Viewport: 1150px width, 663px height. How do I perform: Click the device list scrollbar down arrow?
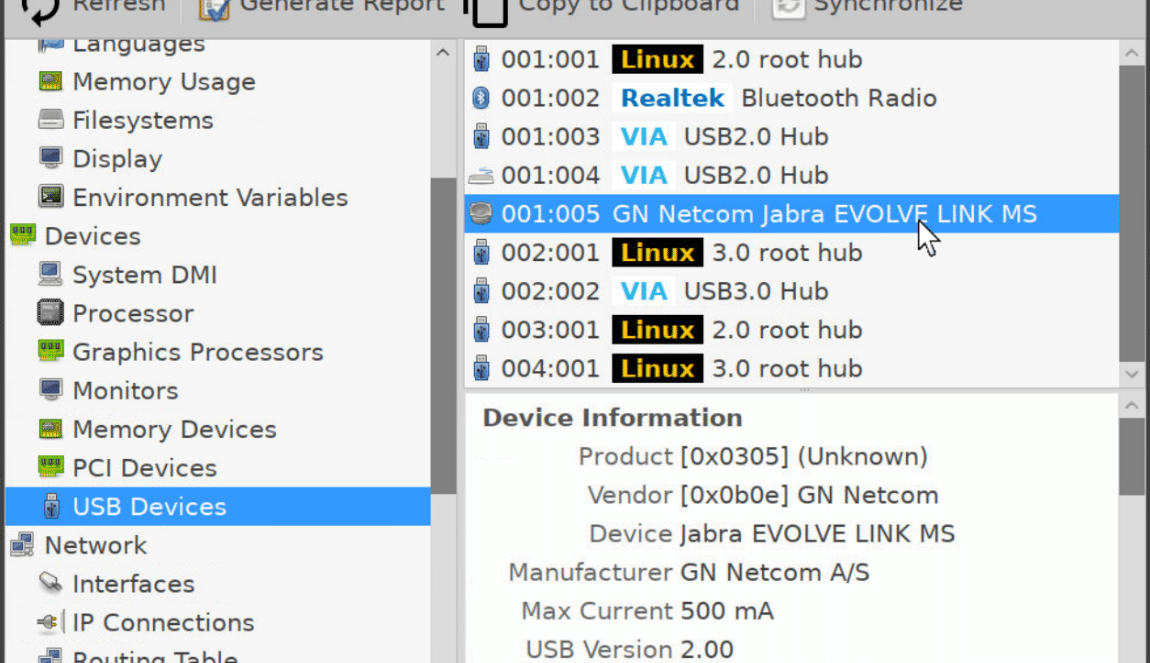pyautogui.click(x=1132, y=374)
